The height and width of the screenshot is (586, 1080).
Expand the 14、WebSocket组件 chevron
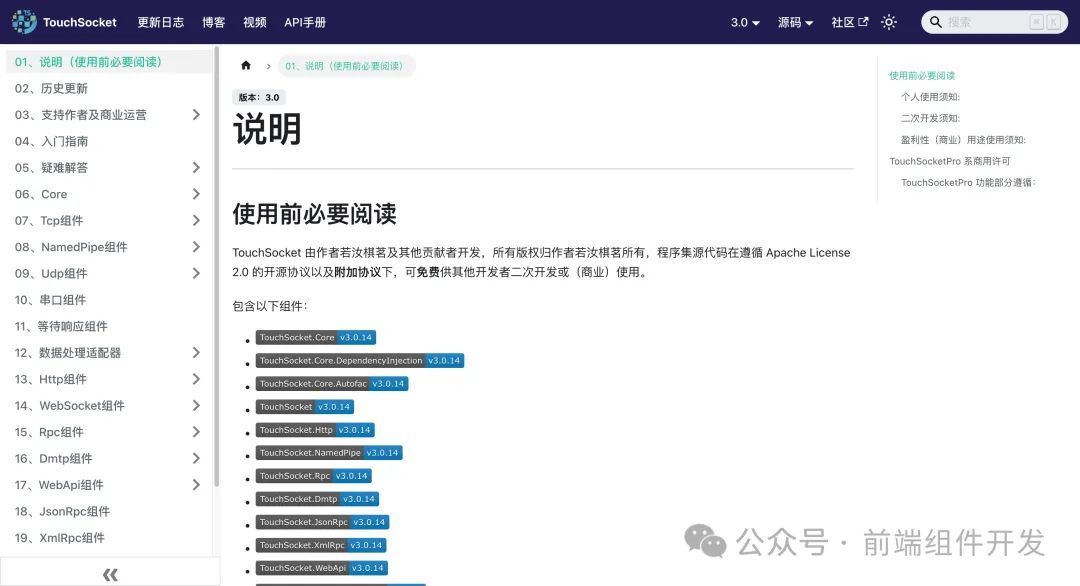tap(196, 406)
